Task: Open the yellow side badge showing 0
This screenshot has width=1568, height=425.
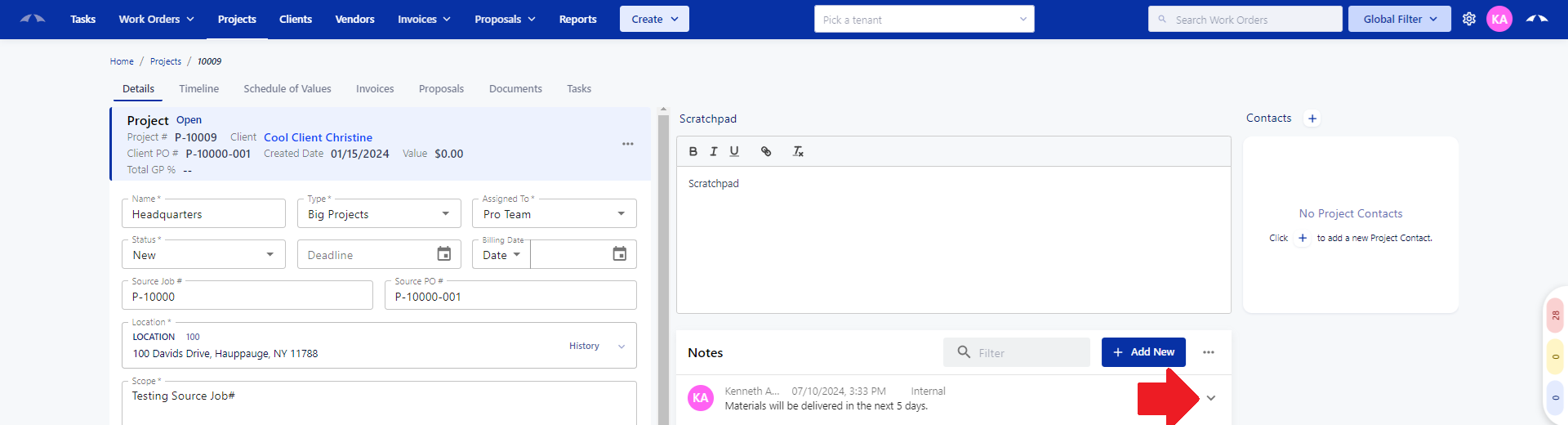Action: (1556, 356)
